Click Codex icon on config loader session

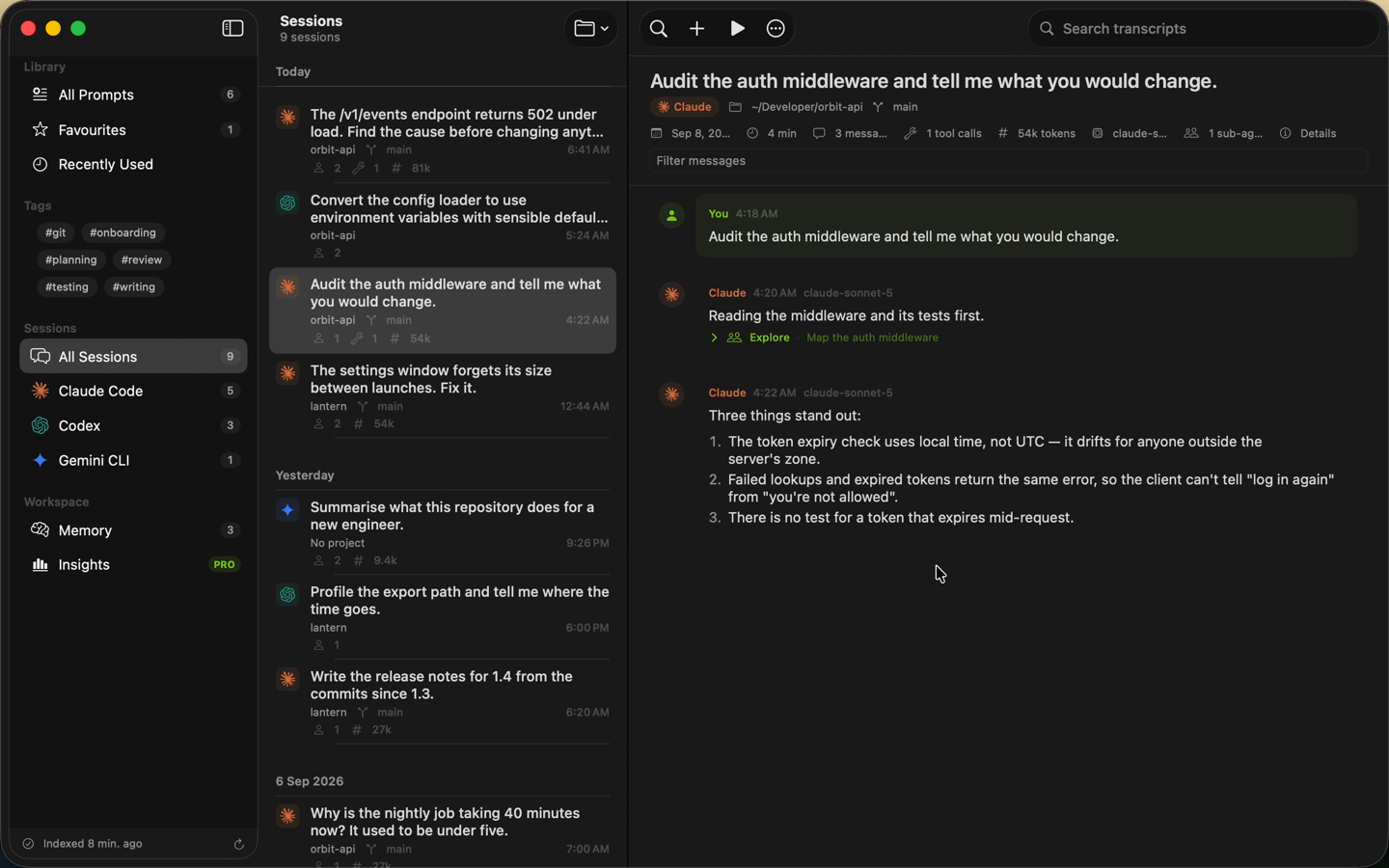click(x=287, y=203)
